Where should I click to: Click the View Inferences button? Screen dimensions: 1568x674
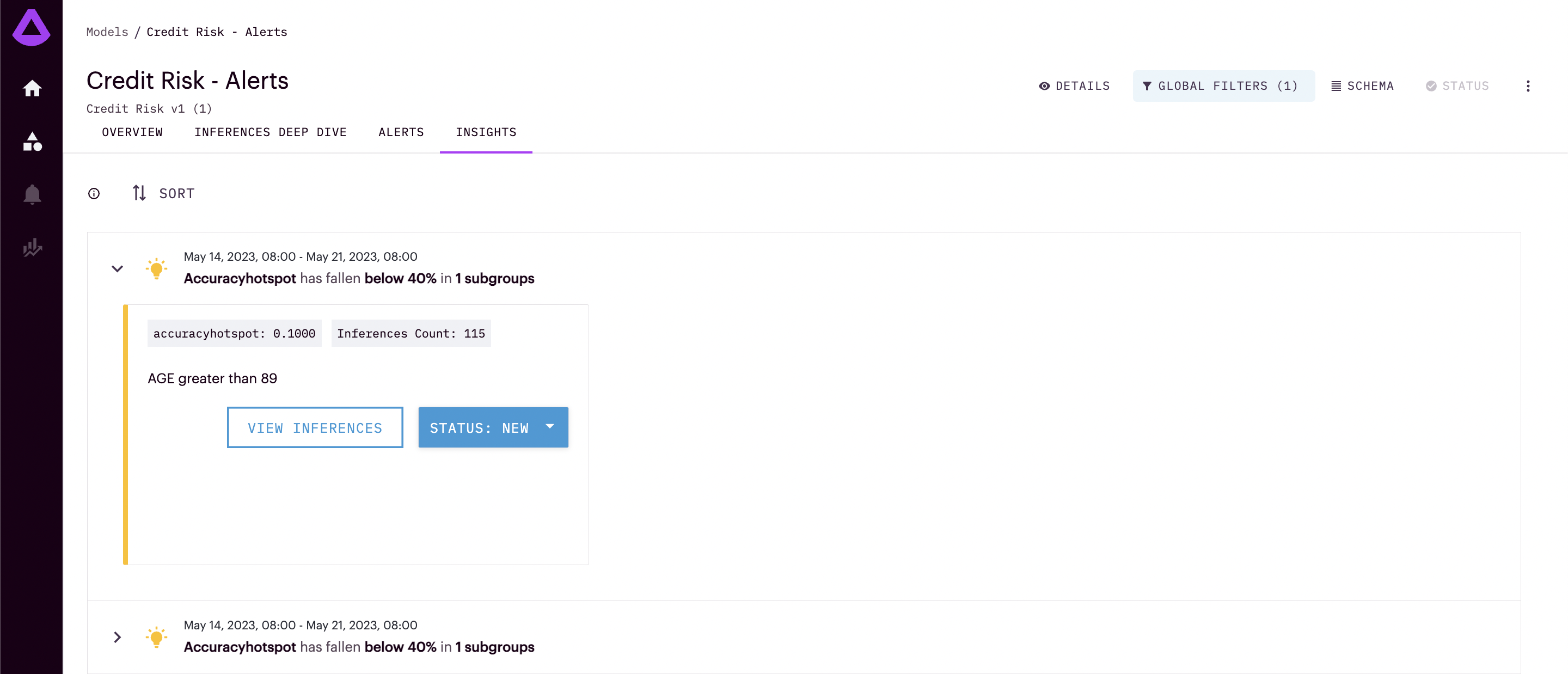click(315, 427)
